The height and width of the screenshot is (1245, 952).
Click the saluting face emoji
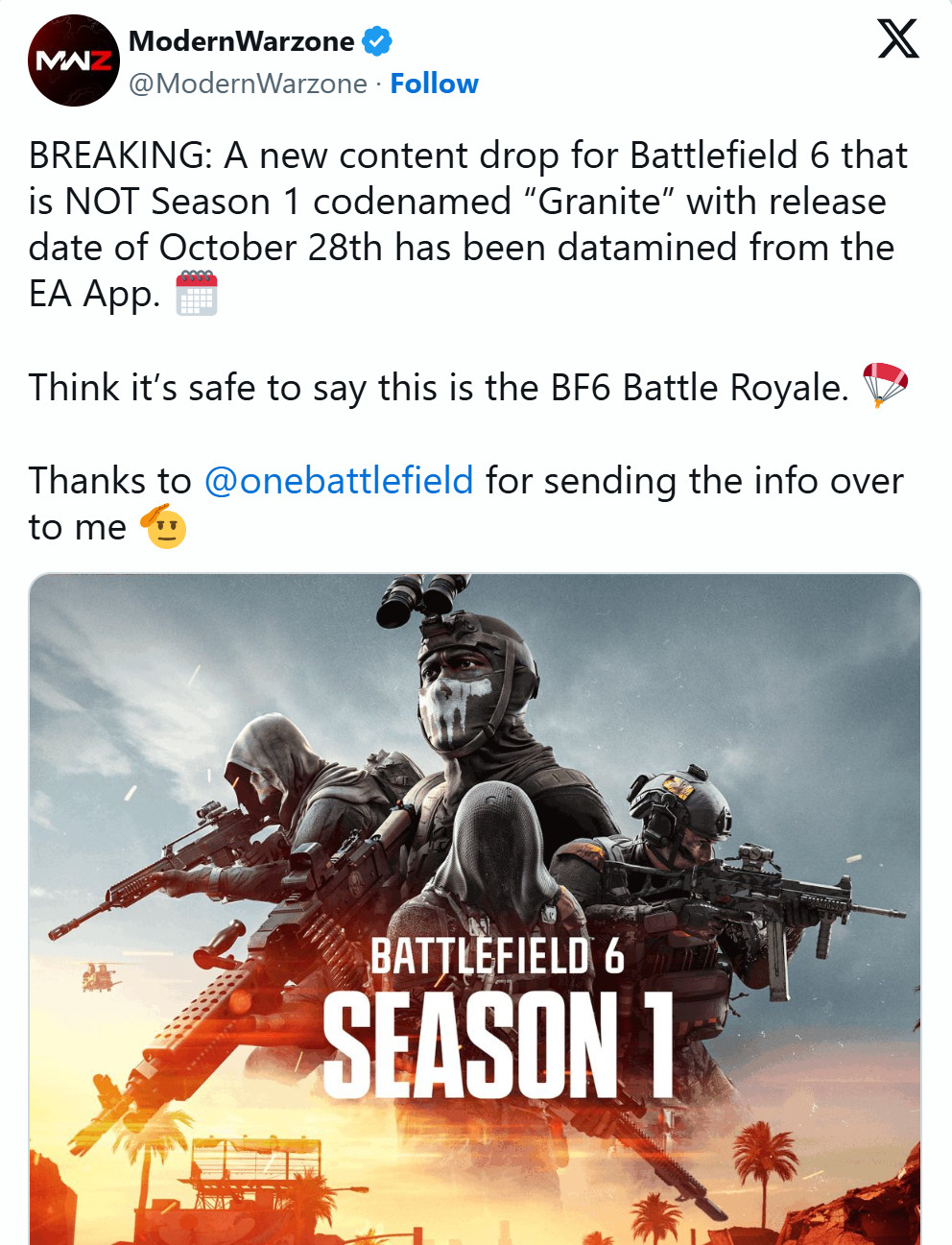click(163, 526)
